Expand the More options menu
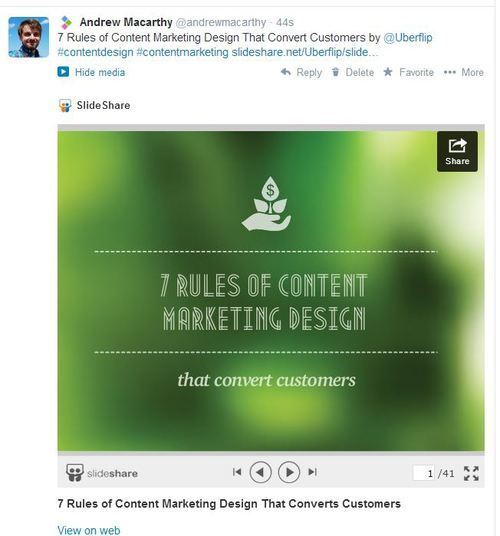The image size is (500, 536). 464,72
